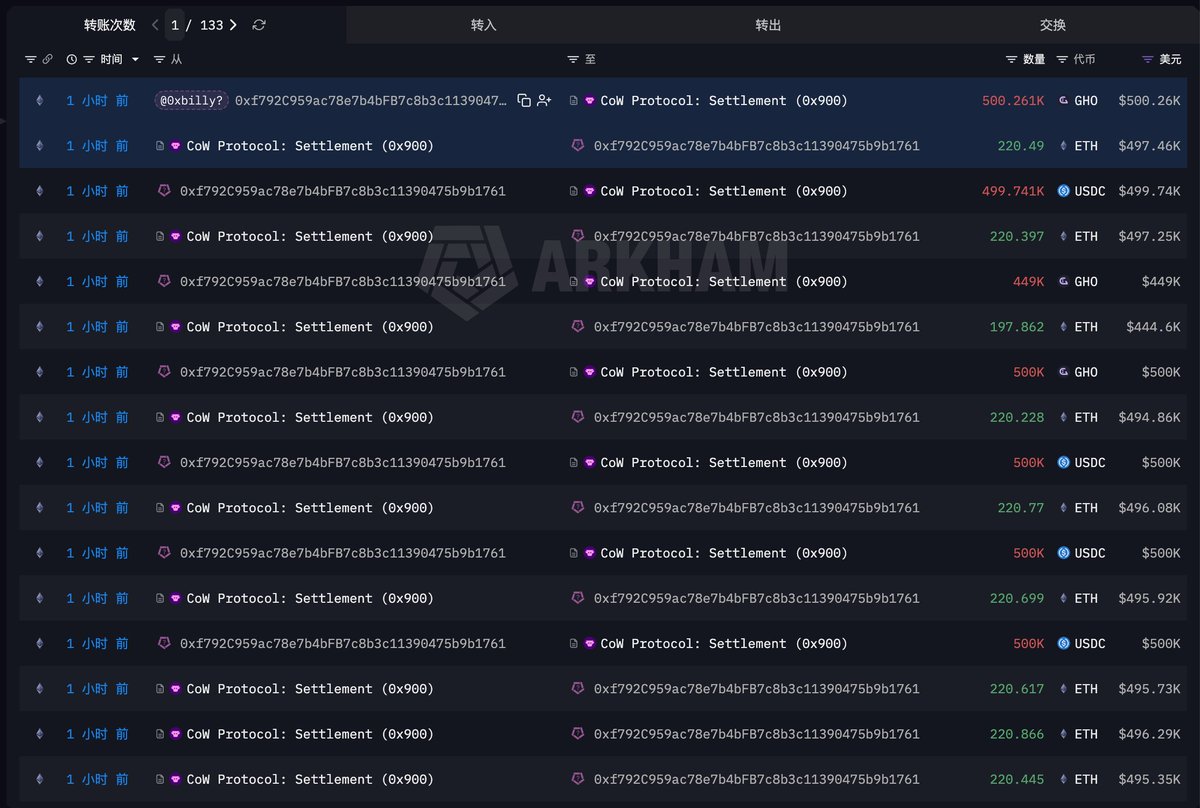The width and height of the screenshot is (1200, 808).
Task: Open the sender address in the @0xbilly? row
Action: [x=371, y=101]
